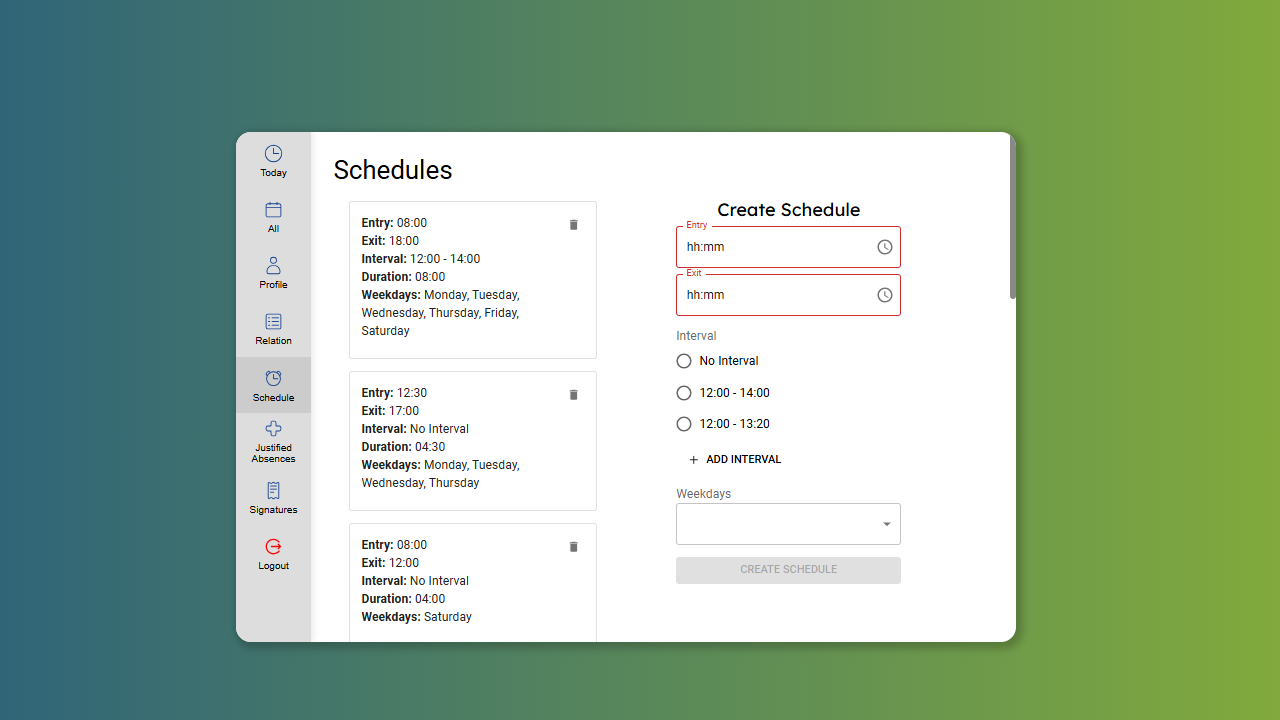Open Relation list icon in sidebar

[273, 322]
